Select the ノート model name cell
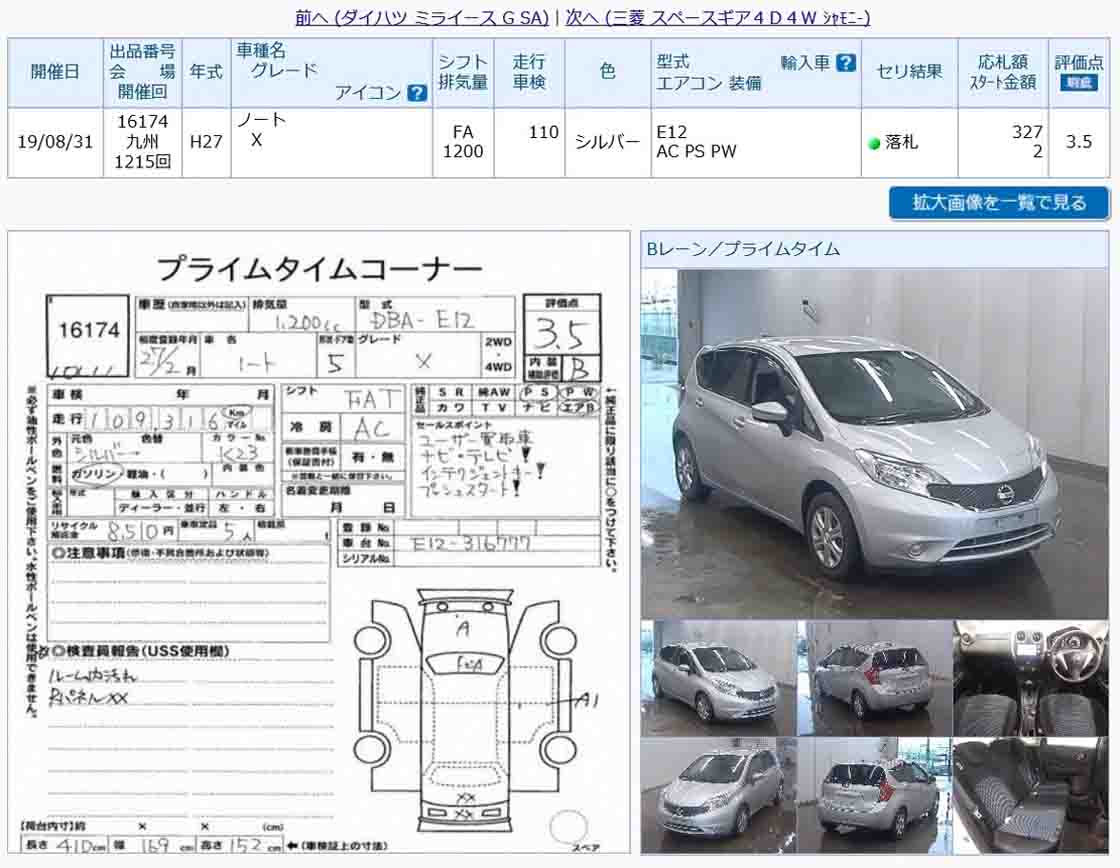1120x868 pixels. 261,119
